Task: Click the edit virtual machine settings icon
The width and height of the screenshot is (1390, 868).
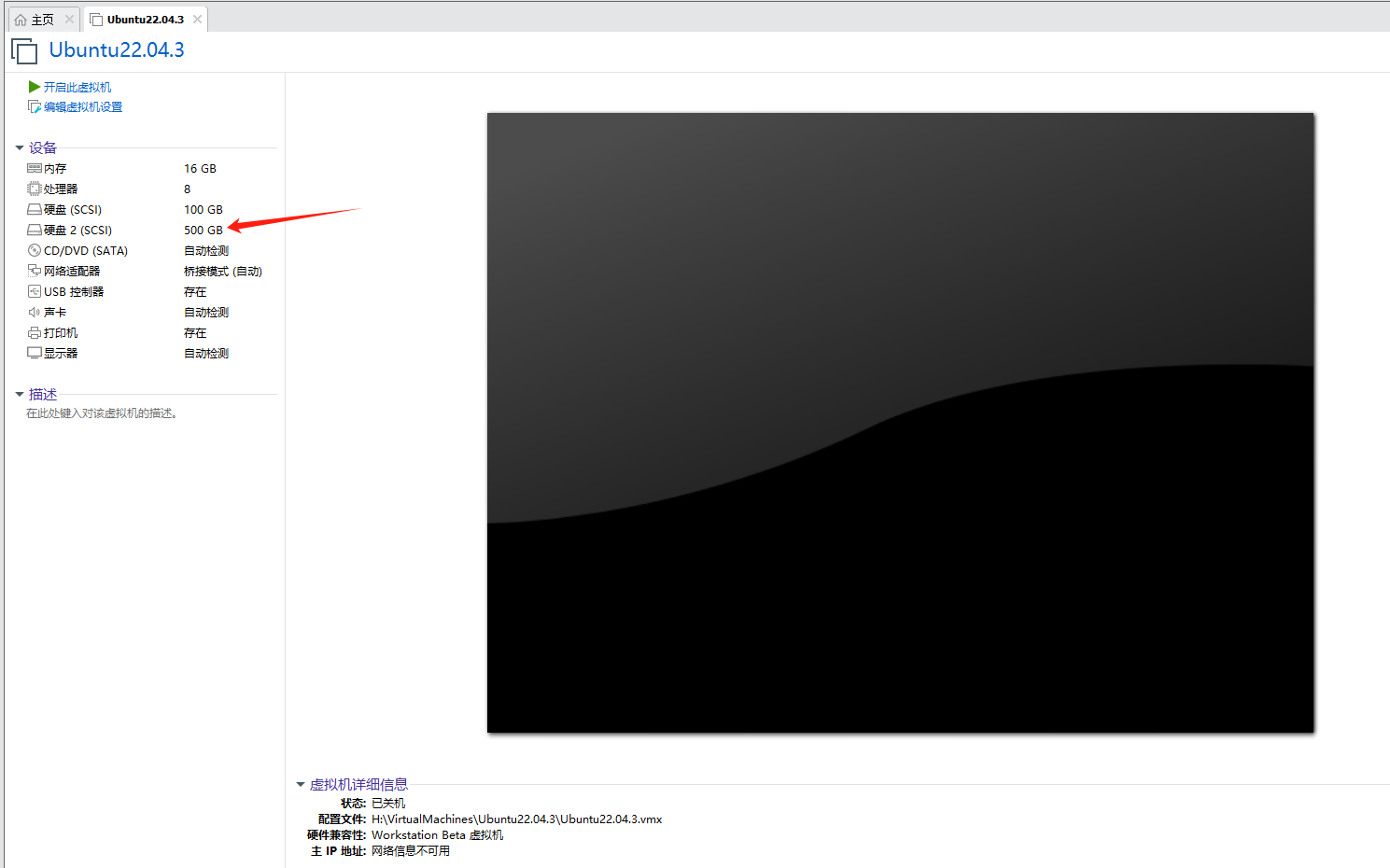Action: (35, 107)
